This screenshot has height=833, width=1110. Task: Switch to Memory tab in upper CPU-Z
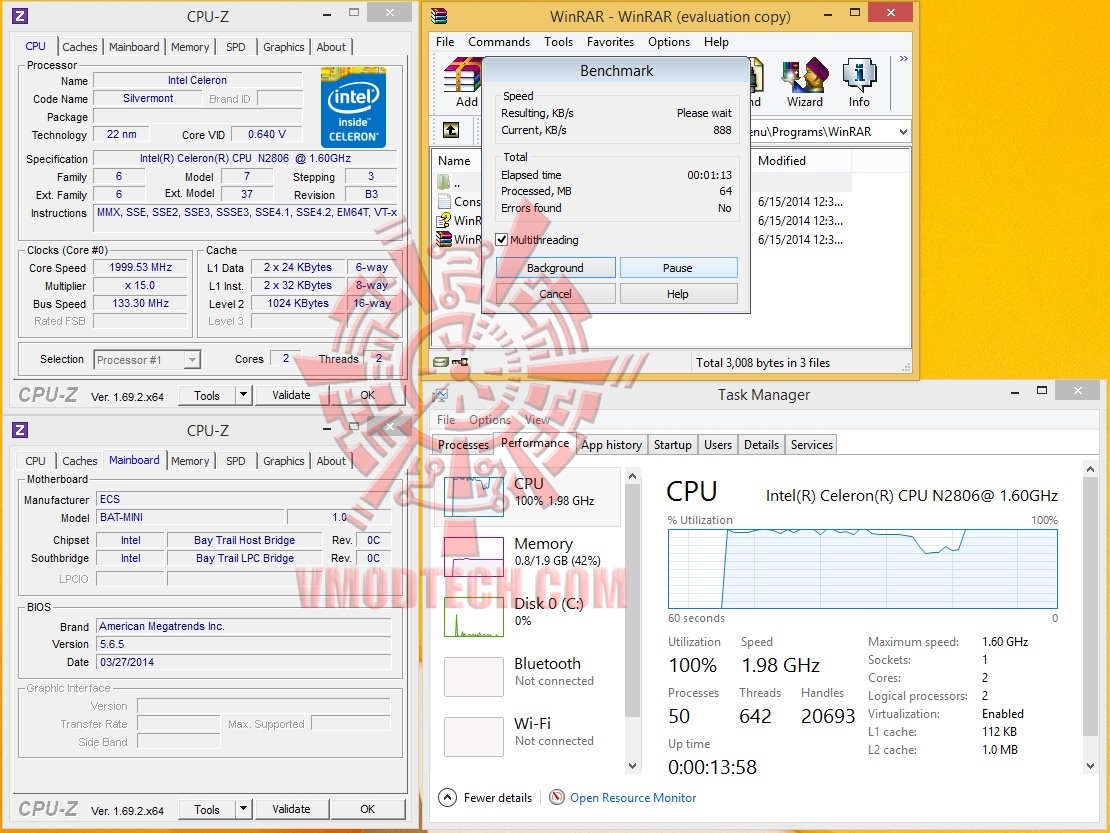[x=190, y=47]
